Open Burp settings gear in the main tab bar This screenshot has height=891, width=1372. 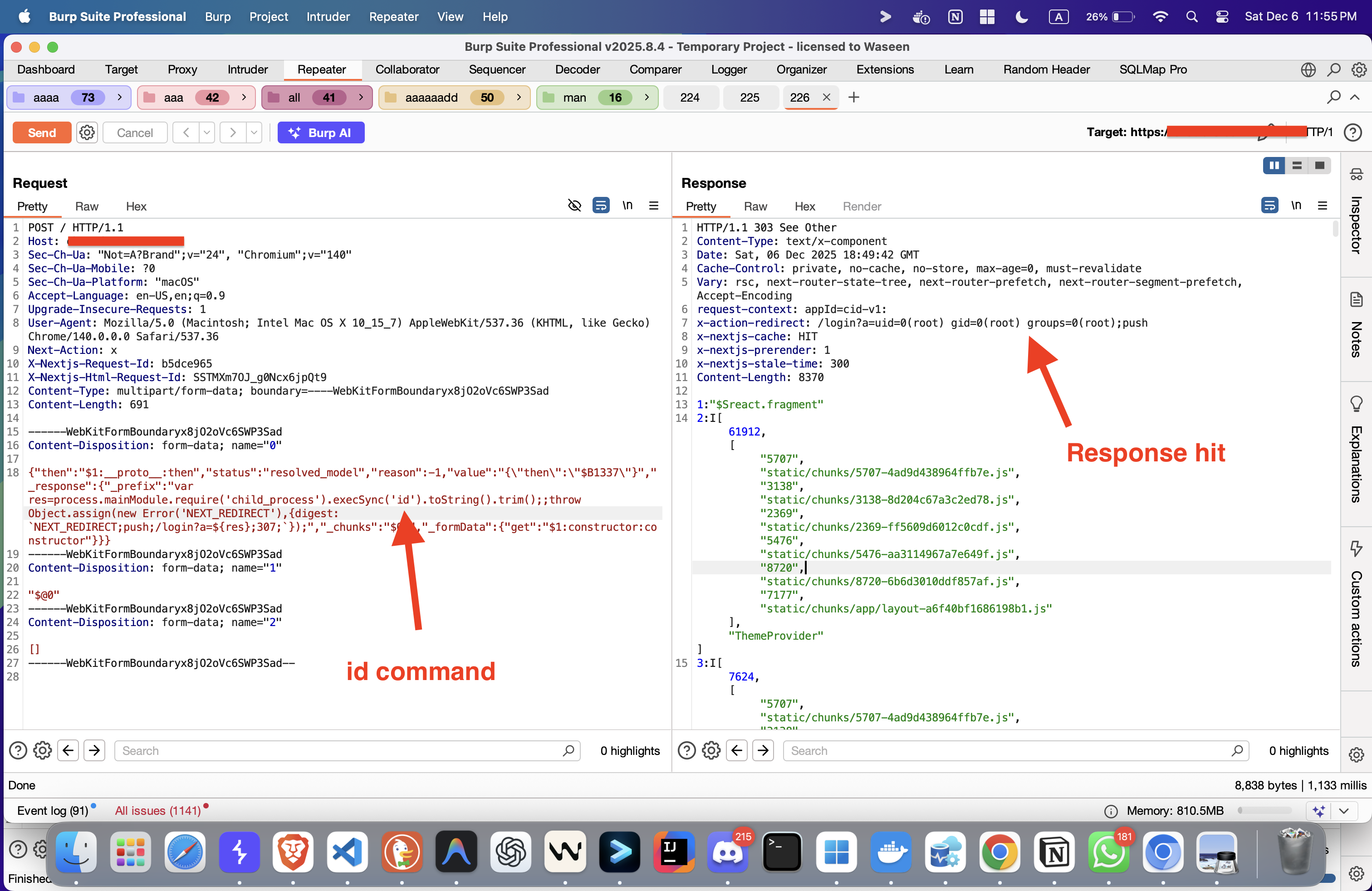[x=1359, y=70]
